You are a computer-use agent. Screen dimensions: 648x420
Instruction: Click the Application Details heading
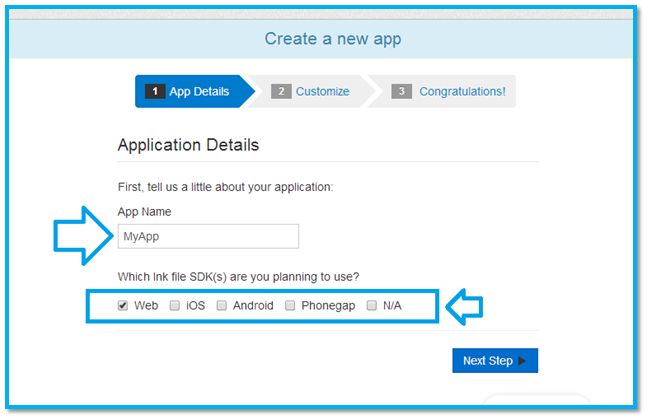coord(188,145)
